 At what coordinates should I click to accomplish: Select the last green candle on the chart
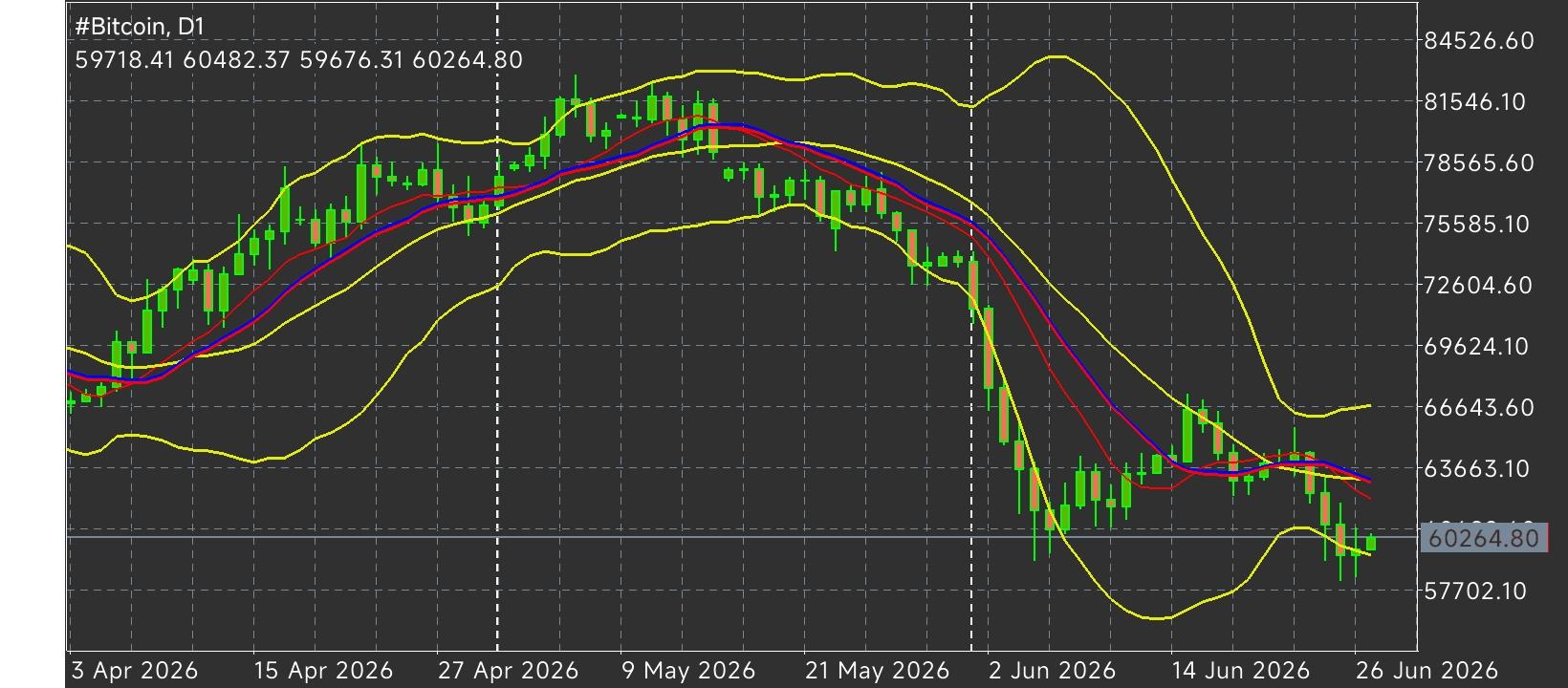tap(1371, 543)
